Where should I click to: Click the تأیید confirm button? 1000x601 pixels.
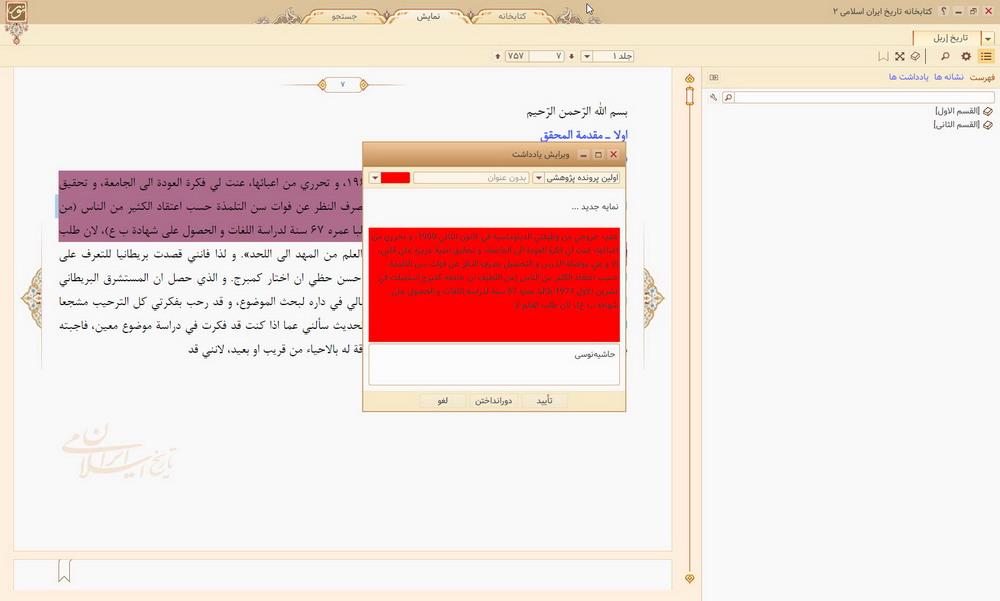544,401
